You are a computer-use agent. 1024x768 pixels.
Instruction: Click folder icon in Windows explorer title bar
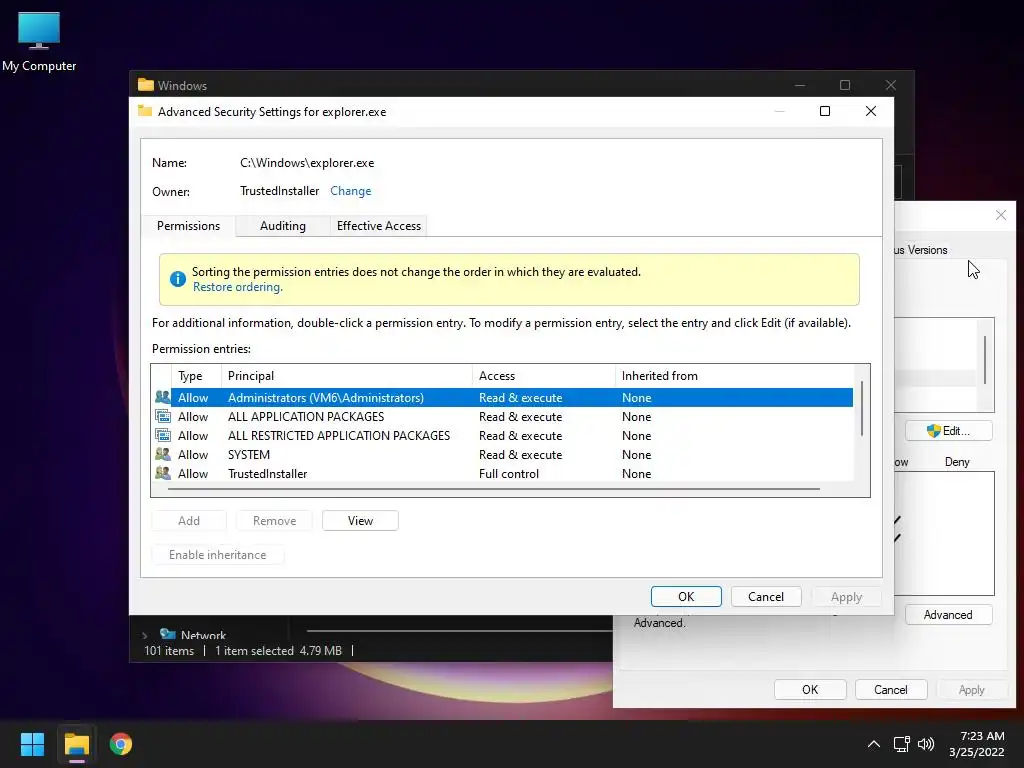[x=146, y=85]
